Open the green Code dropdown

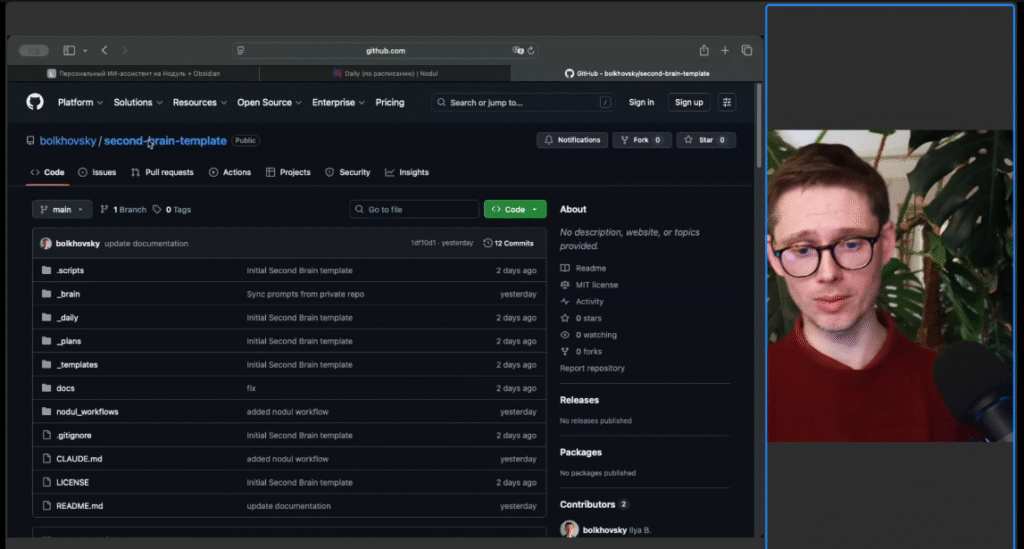point(515,210)
